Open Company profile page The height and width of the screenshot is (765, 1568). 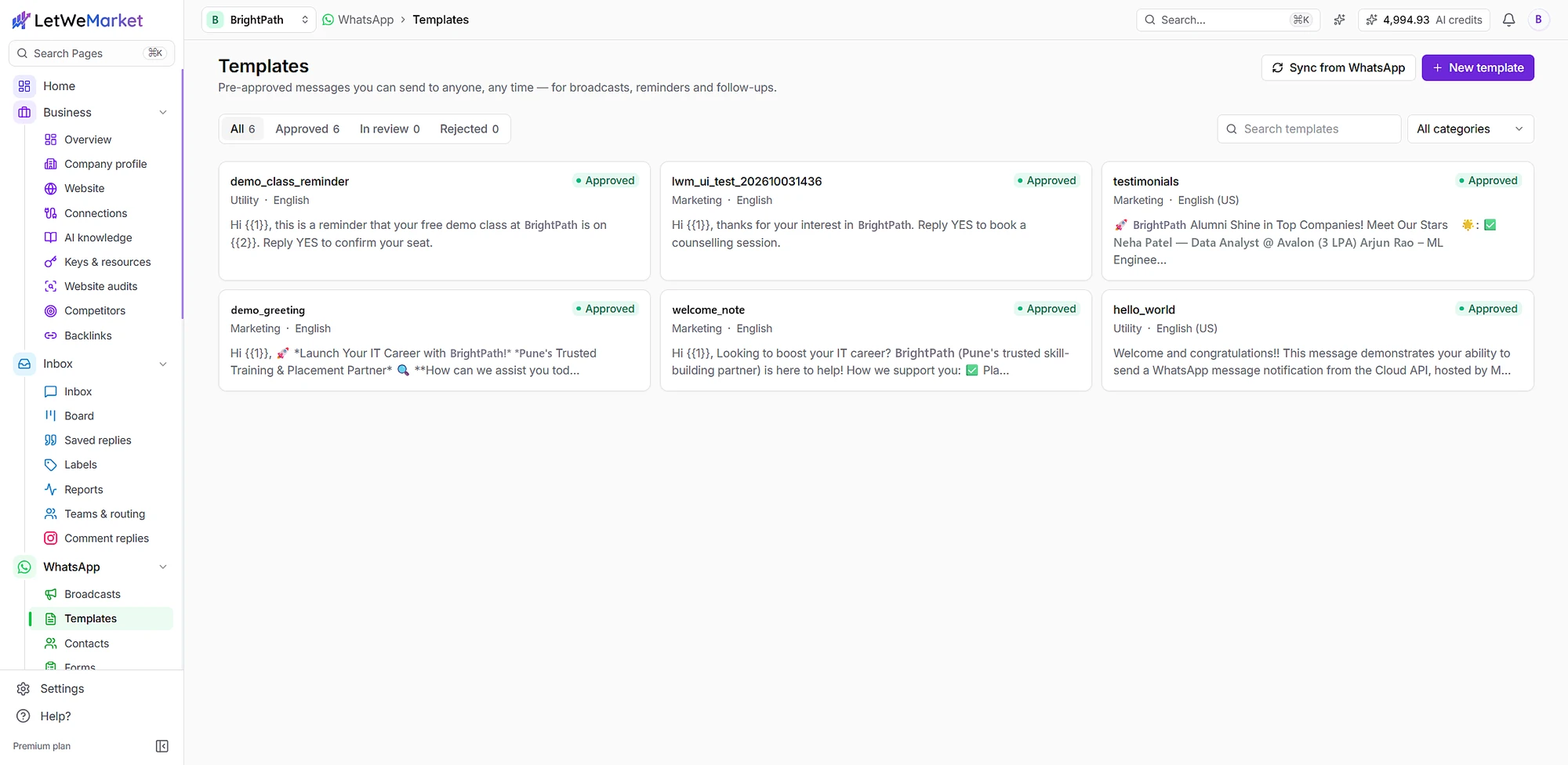[105, 164]
